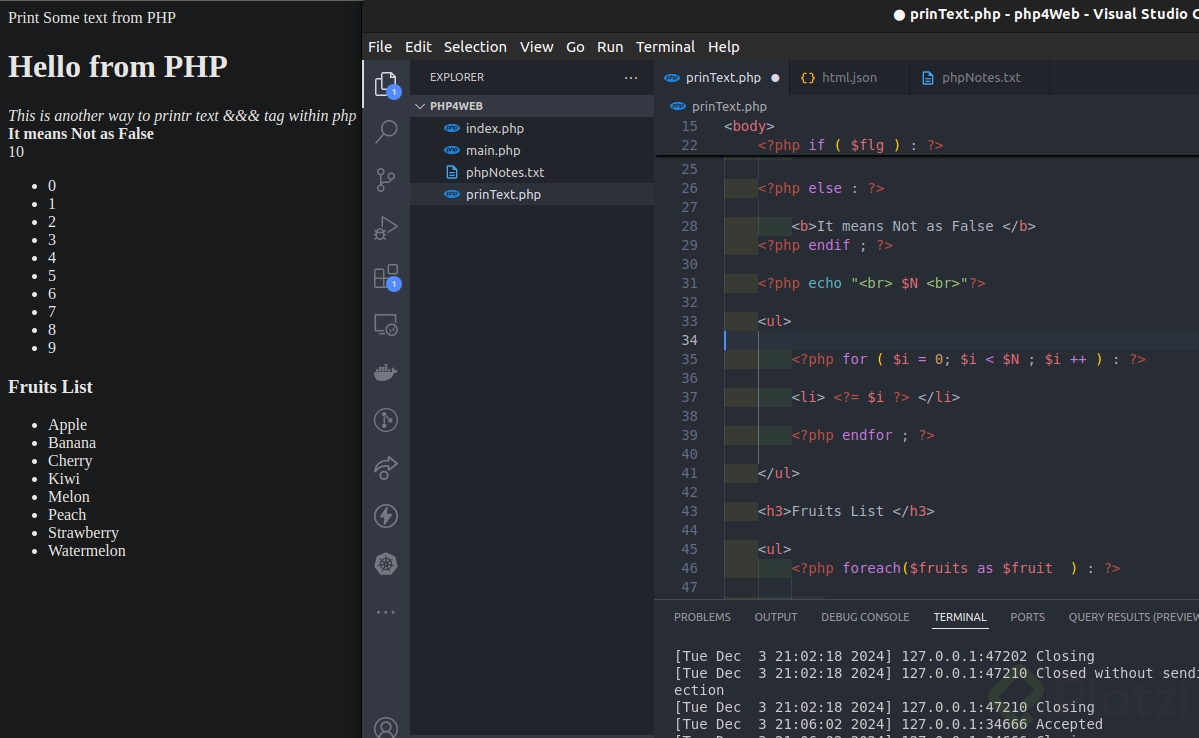This screenshot has width=1199, height=738.
Task: Open the Docker view
Action: click(386, 373)
